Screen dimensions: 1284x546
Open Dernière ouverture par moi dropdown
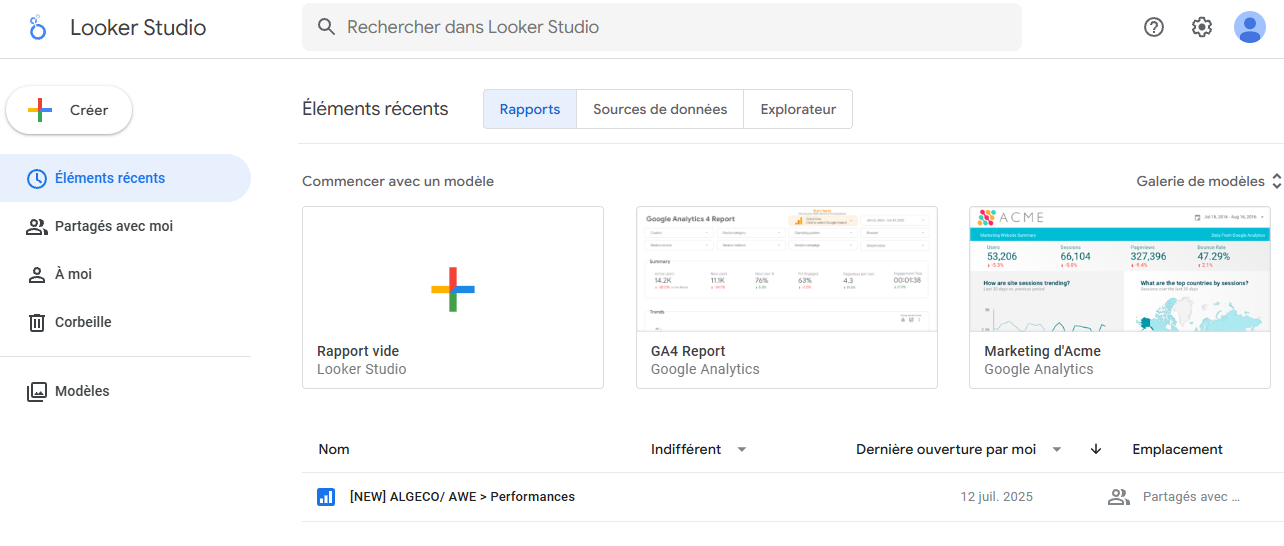pyautogui.click(x=959, y=450)
